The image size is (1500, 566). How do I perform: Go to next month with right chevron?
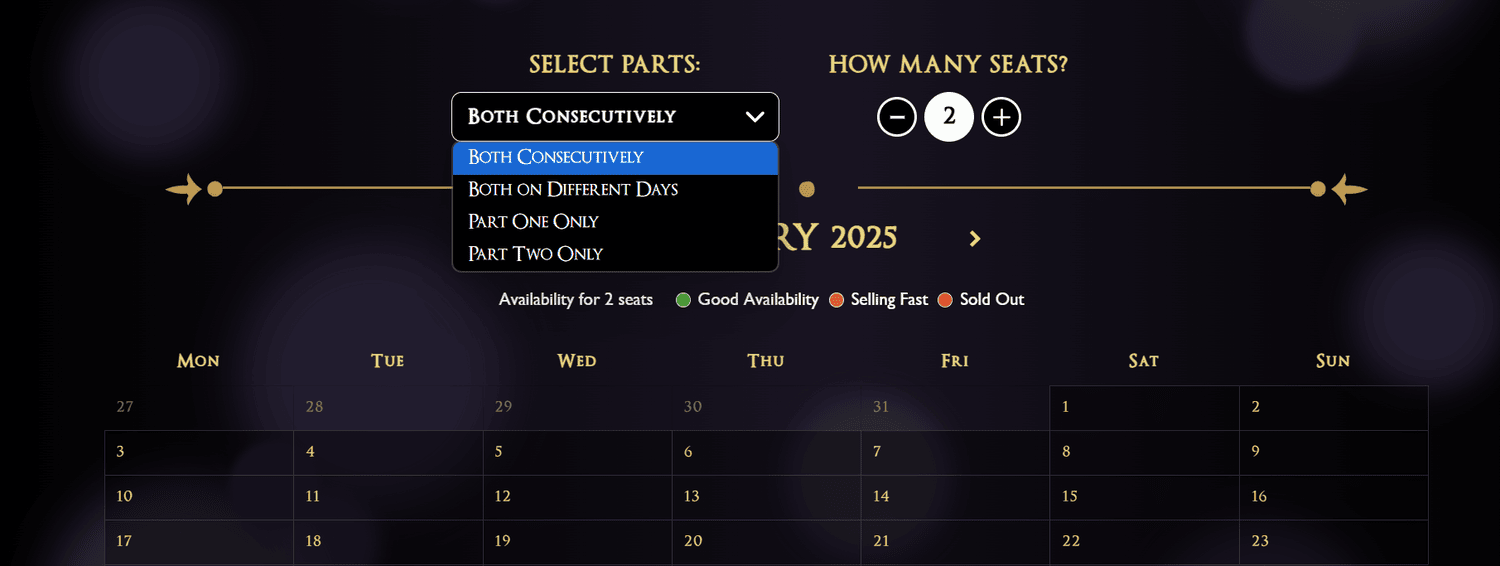coord(975,238)
